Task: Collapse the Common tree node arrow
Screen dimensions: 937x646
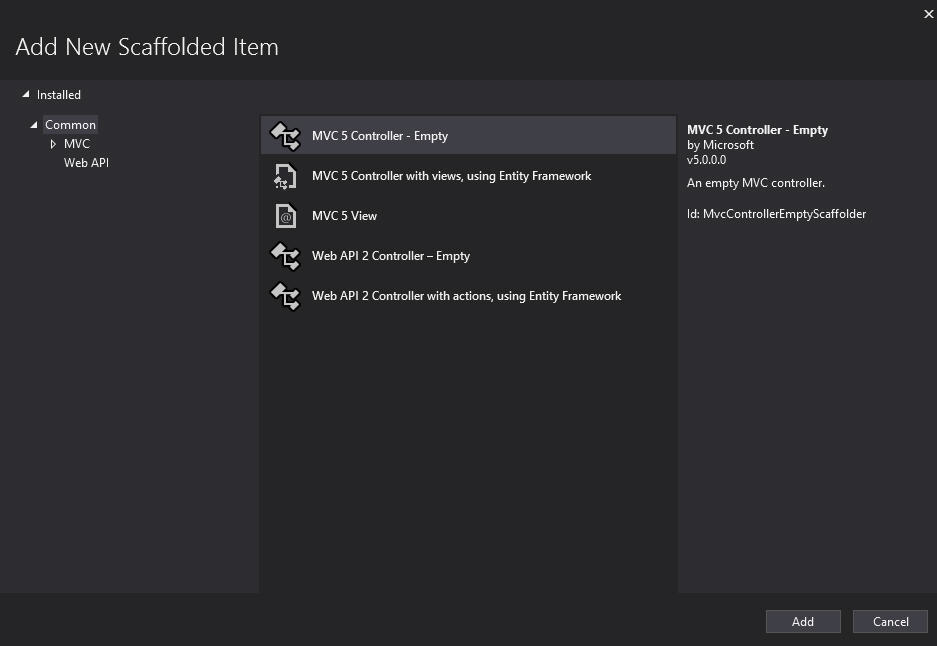Action: [34, 125]
